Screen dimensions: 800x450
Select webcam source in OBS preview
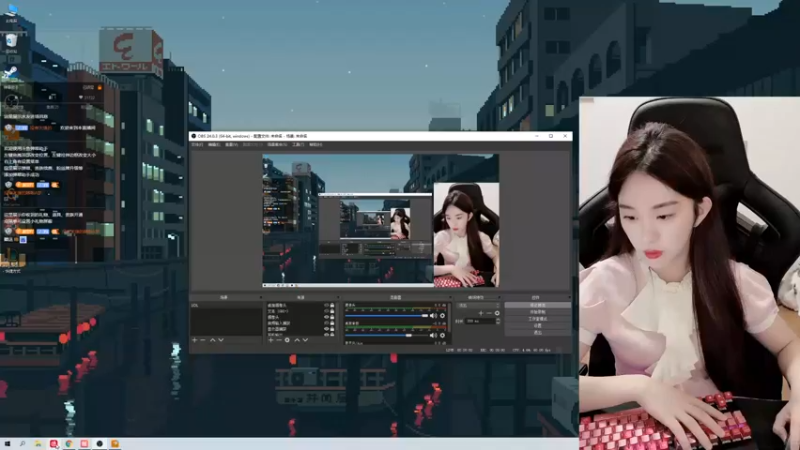[x=466, y=235]
